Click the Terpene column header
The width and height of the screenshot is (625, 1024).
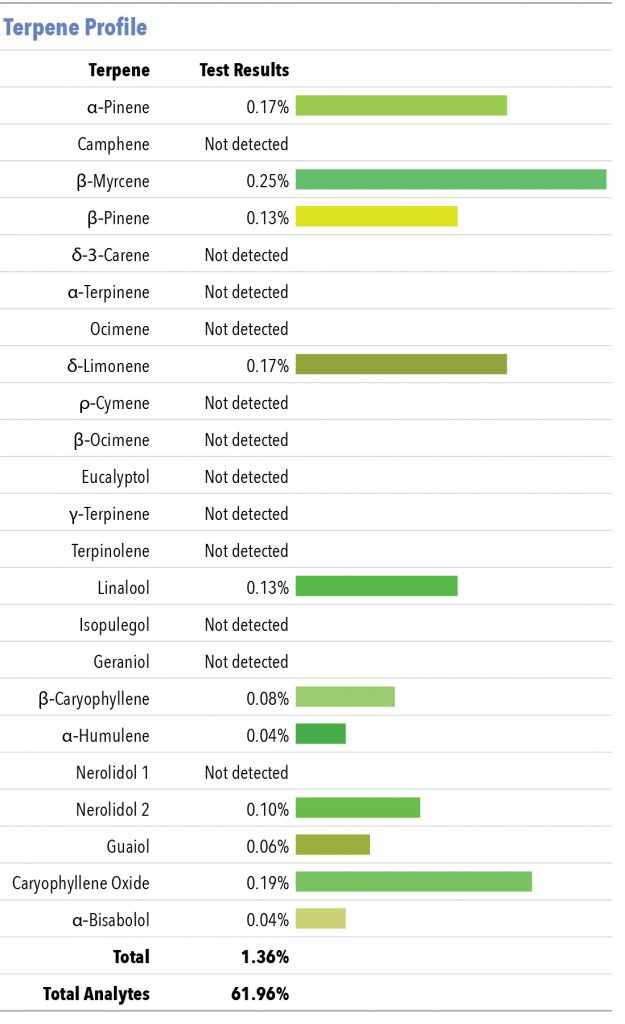(119, 70)
